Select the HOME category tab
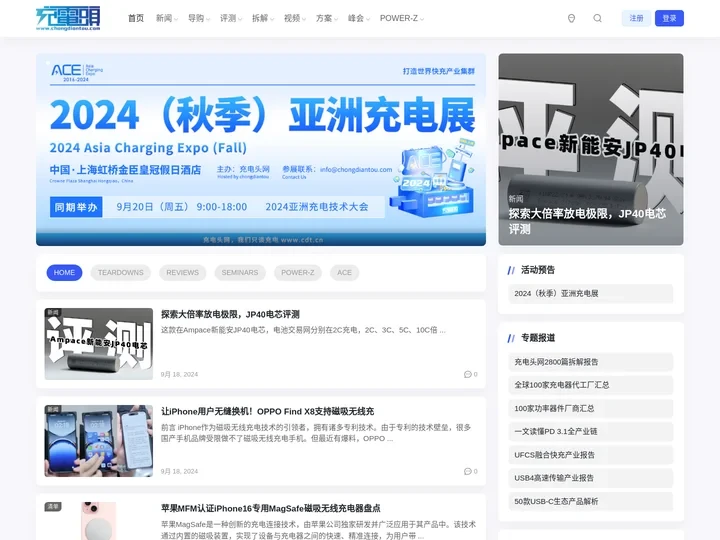The image size is (720, 540). [x=64, y=273]
